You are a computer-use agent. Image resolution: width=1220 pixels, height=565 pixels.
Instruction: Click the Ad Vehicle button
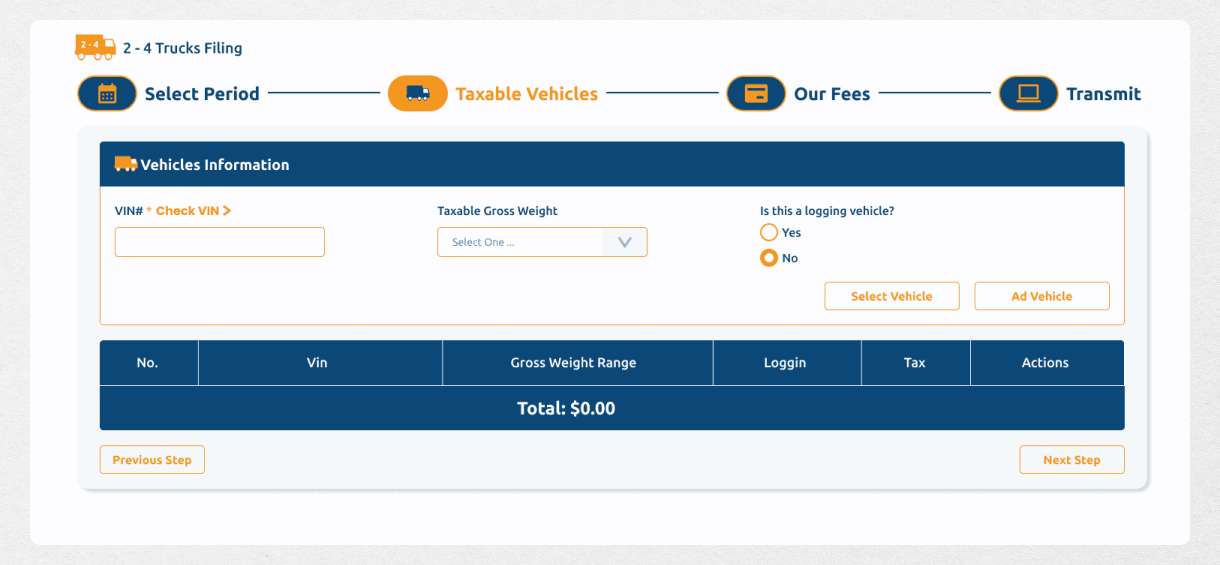1041,296
